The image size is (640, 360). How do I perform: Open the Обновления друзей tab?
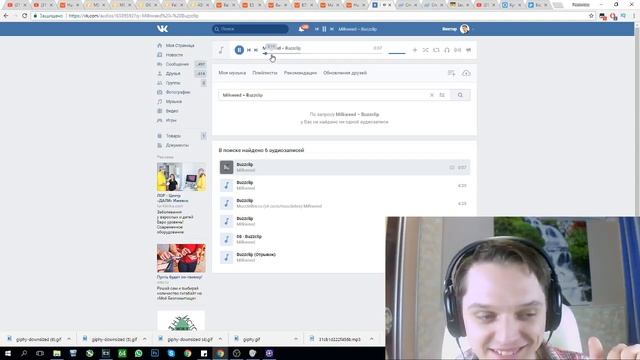(345, 73)
